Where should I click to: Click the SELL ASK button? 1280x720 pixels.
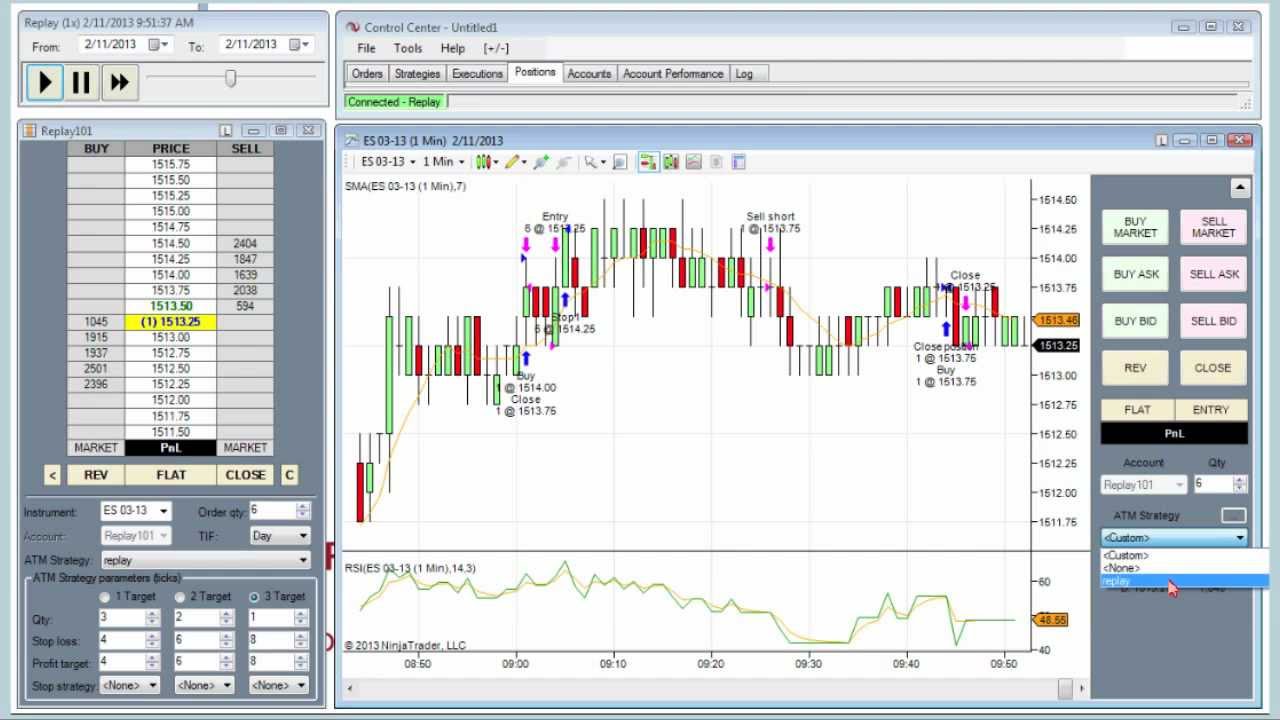[x=1213, y=274]
